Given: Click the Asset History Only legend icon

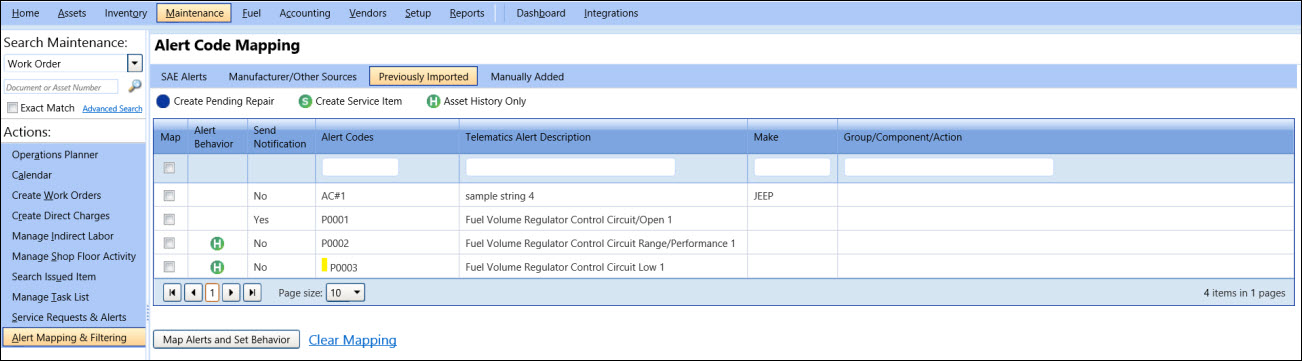Looking at the screenshot, I should [x=434, y=101].
